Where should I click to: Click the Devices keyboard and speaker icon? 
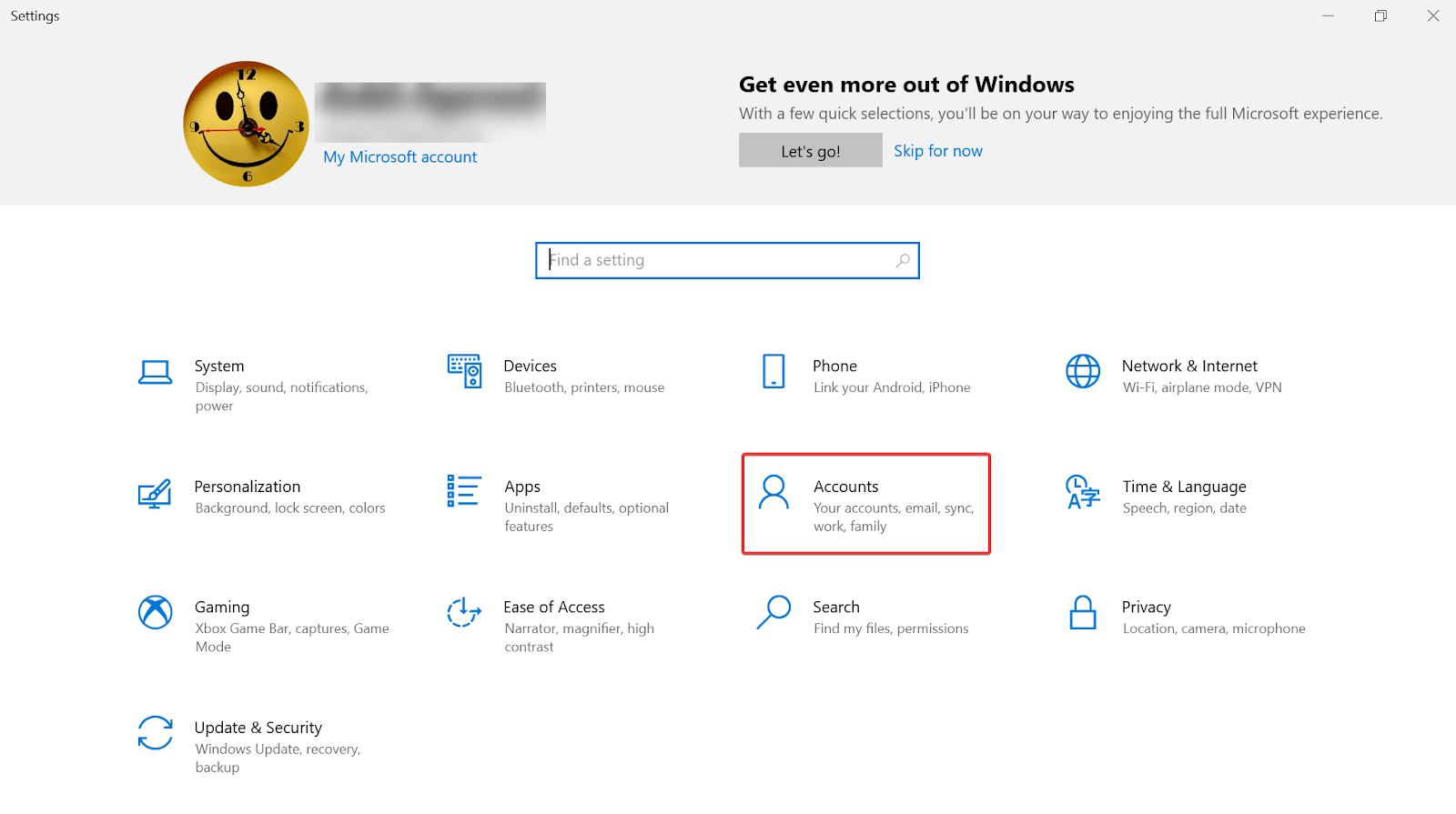pyautogui.click(x=464, y=371)
